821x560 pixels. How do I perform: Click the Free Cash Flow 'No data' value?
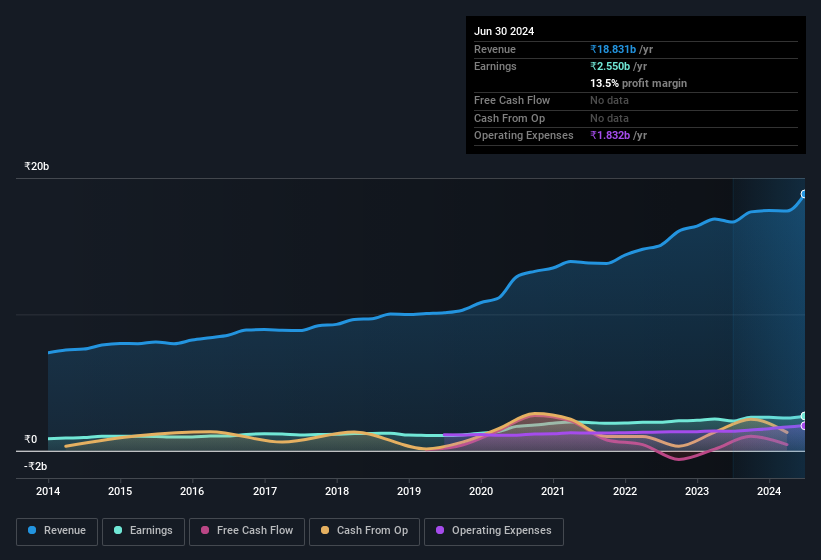point(609,100)
